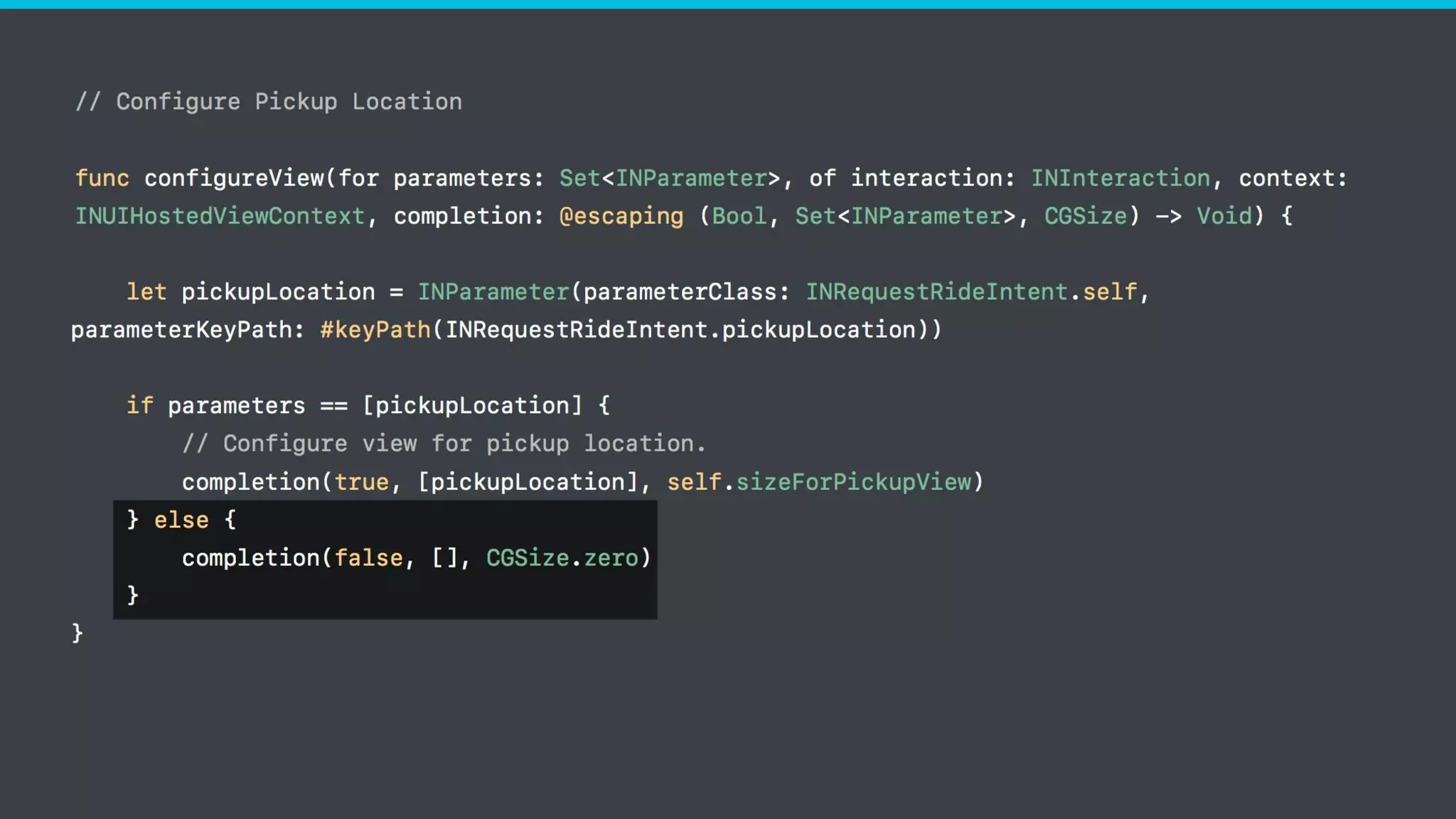The width and height of the screenshot is (1456, 819).
Task: Click the 'Configure view for pickup location' comment
Action: click(x=444, y=444)
